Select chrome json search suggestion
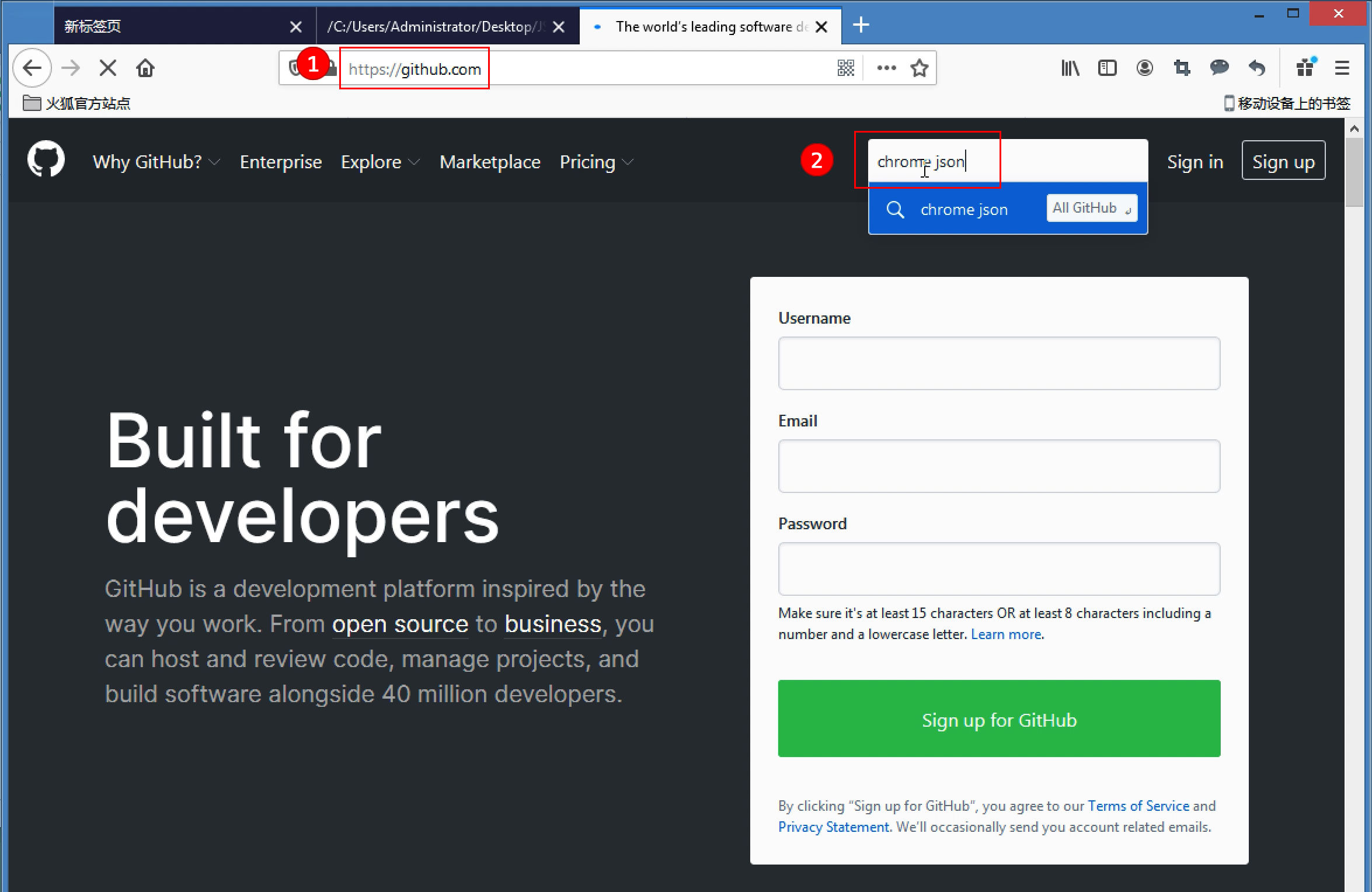This screenshot has height=892, width=1372. click(x=1008, y=209)
